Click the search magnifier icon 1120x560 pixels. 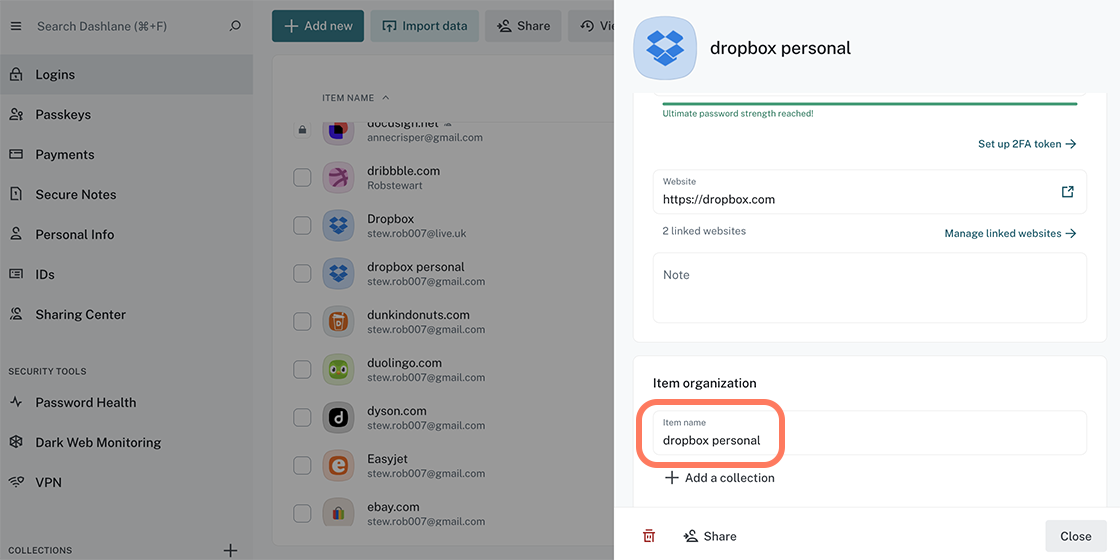click(235, 26)
